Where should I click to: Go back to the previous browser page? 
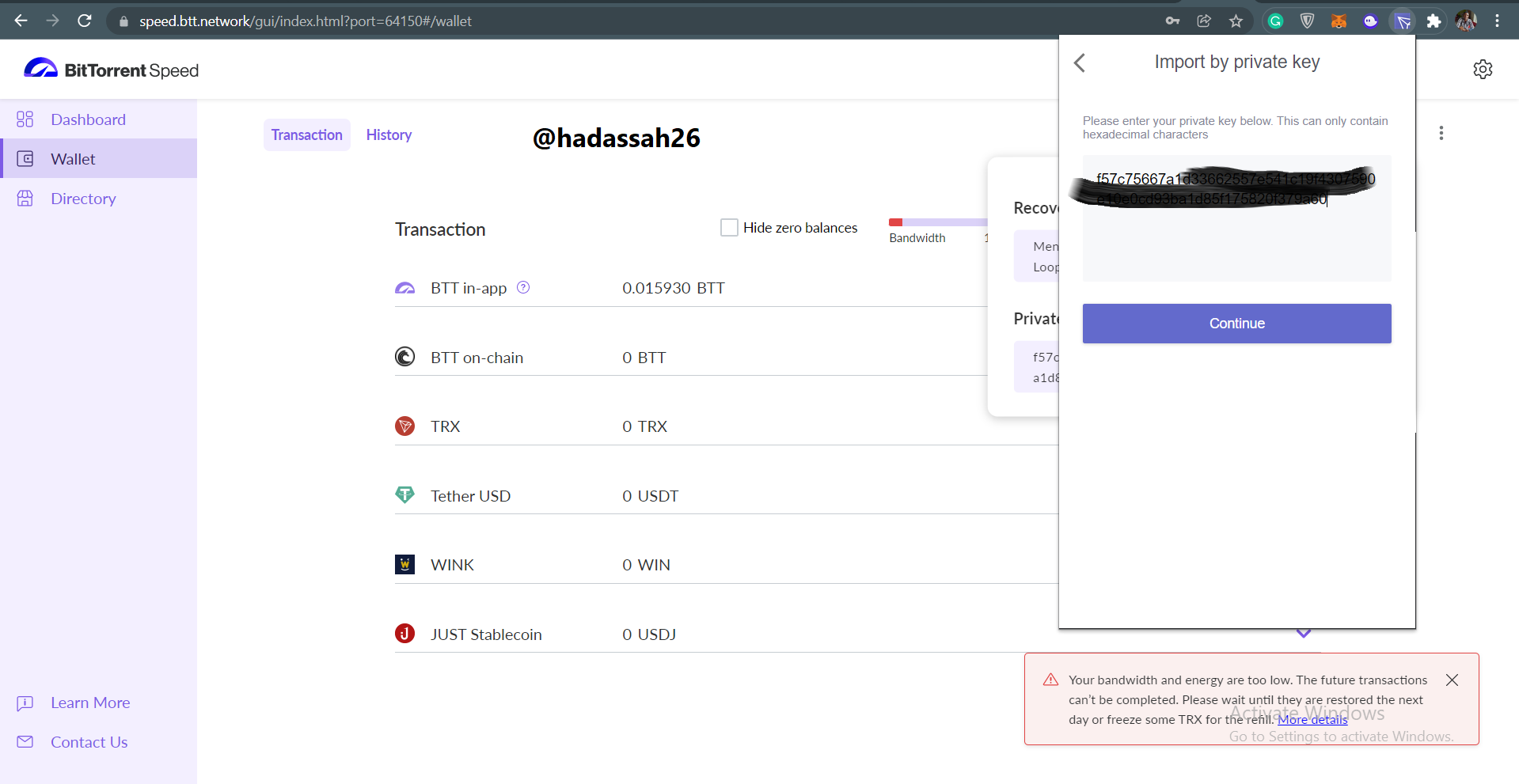(x=21, y=21)
